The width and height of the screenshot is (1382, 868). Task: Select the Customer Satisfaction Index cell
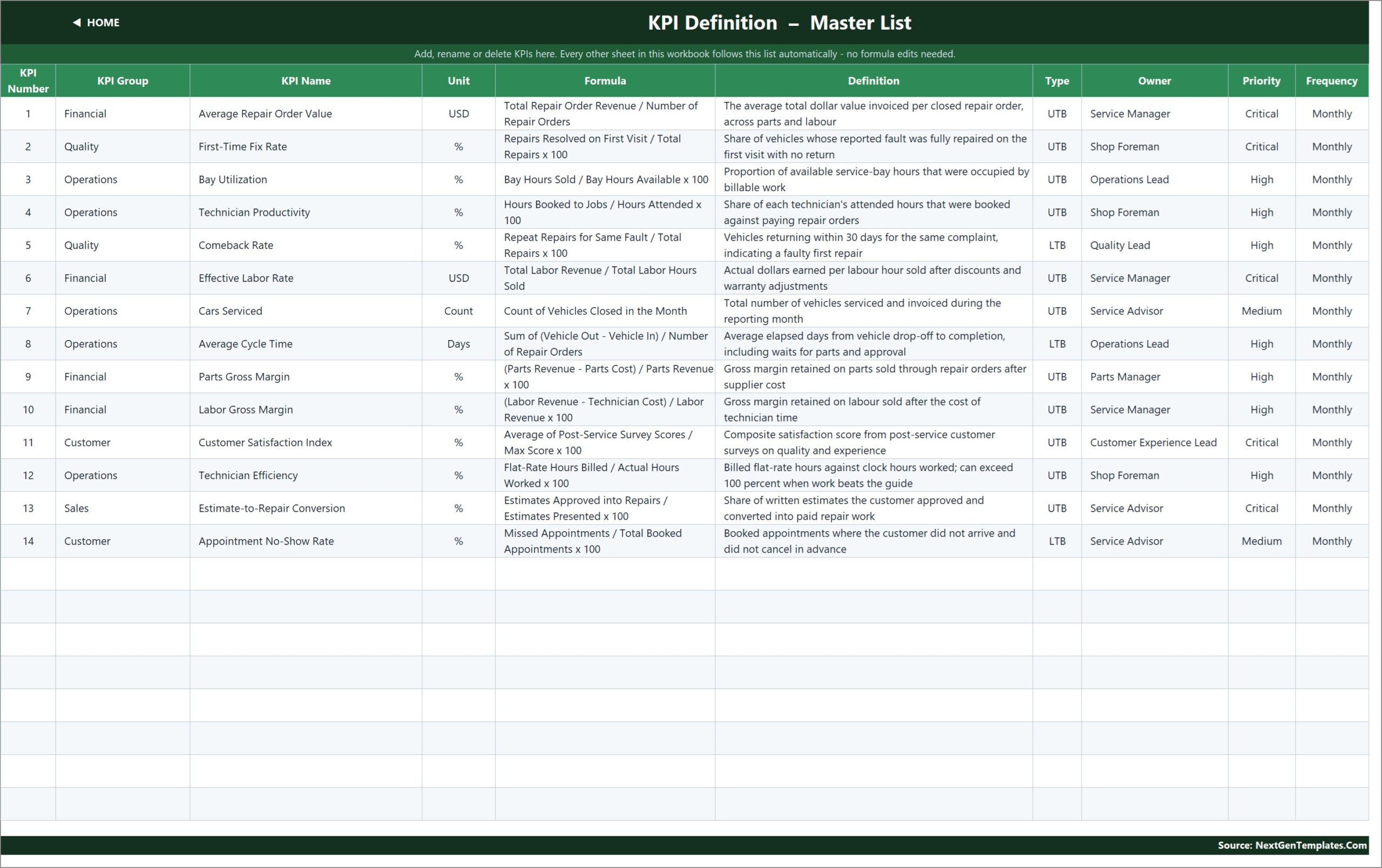(306, 442)
